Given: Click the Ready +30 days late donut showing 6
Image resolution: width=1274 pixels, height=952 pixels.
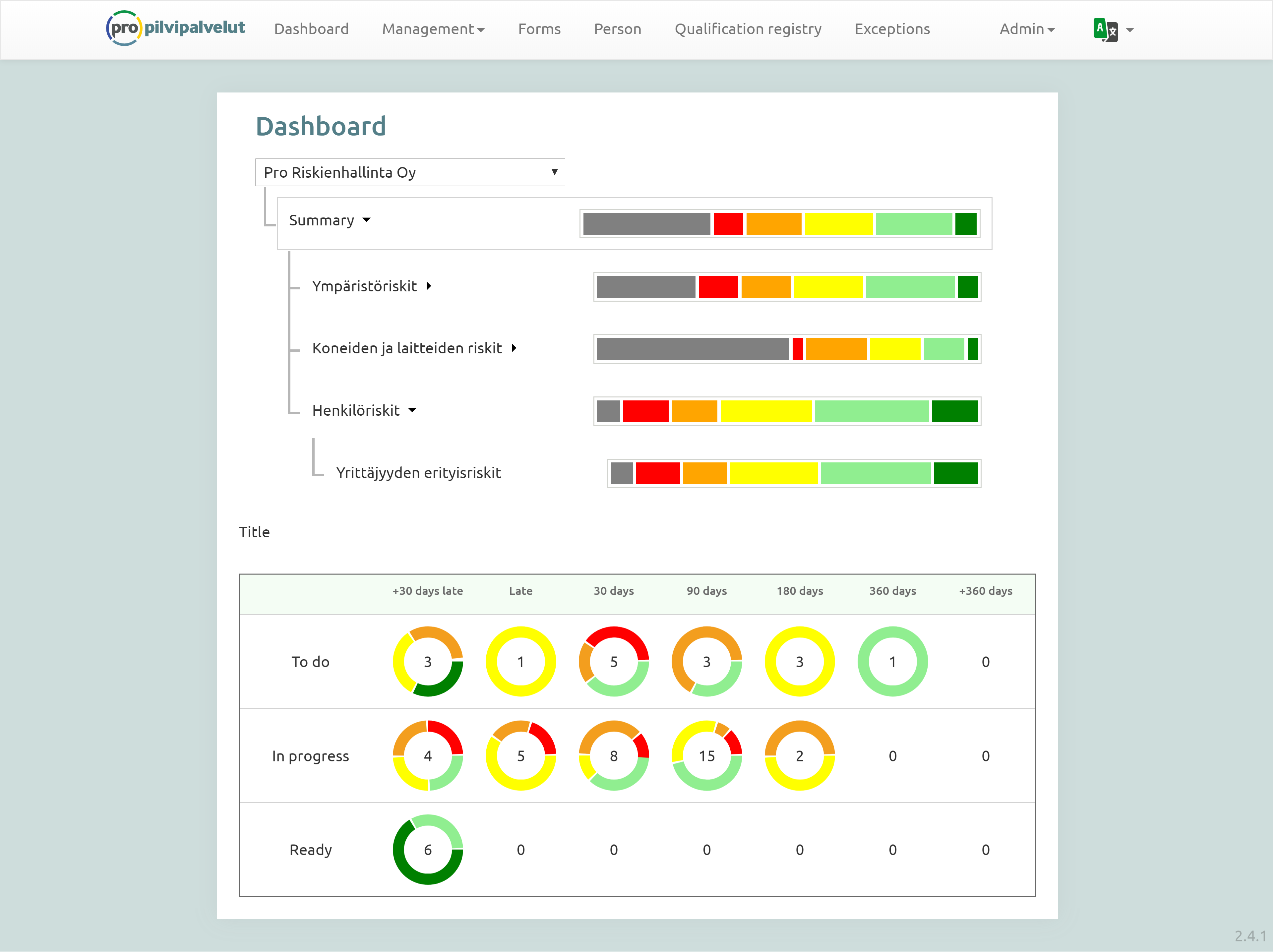Looking at the screenshot, I should (427, 850).
